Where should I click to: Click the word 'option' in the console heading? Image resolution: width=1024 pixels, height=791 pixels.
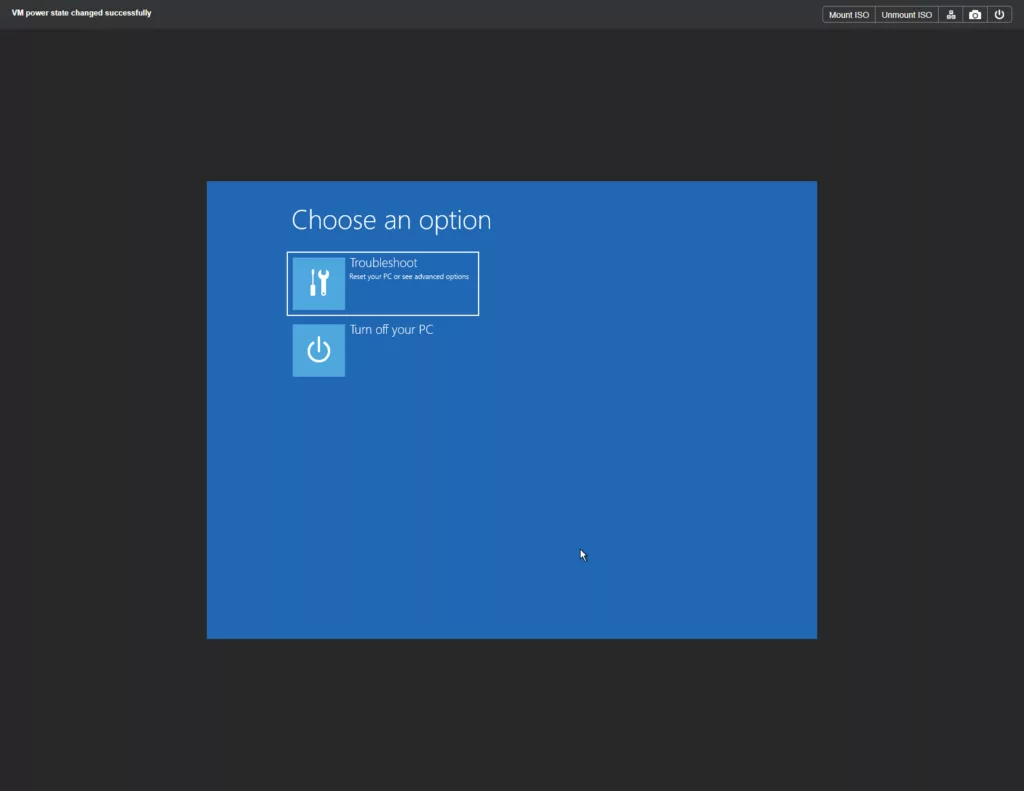[456, 221]
